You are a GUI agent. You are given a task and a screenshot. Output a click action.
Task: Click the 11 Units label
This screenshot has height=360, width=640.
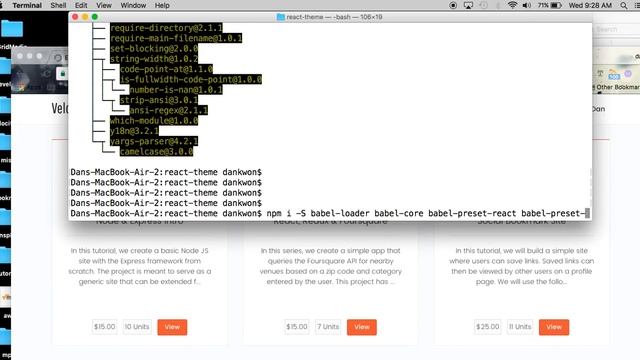[520, 327]
